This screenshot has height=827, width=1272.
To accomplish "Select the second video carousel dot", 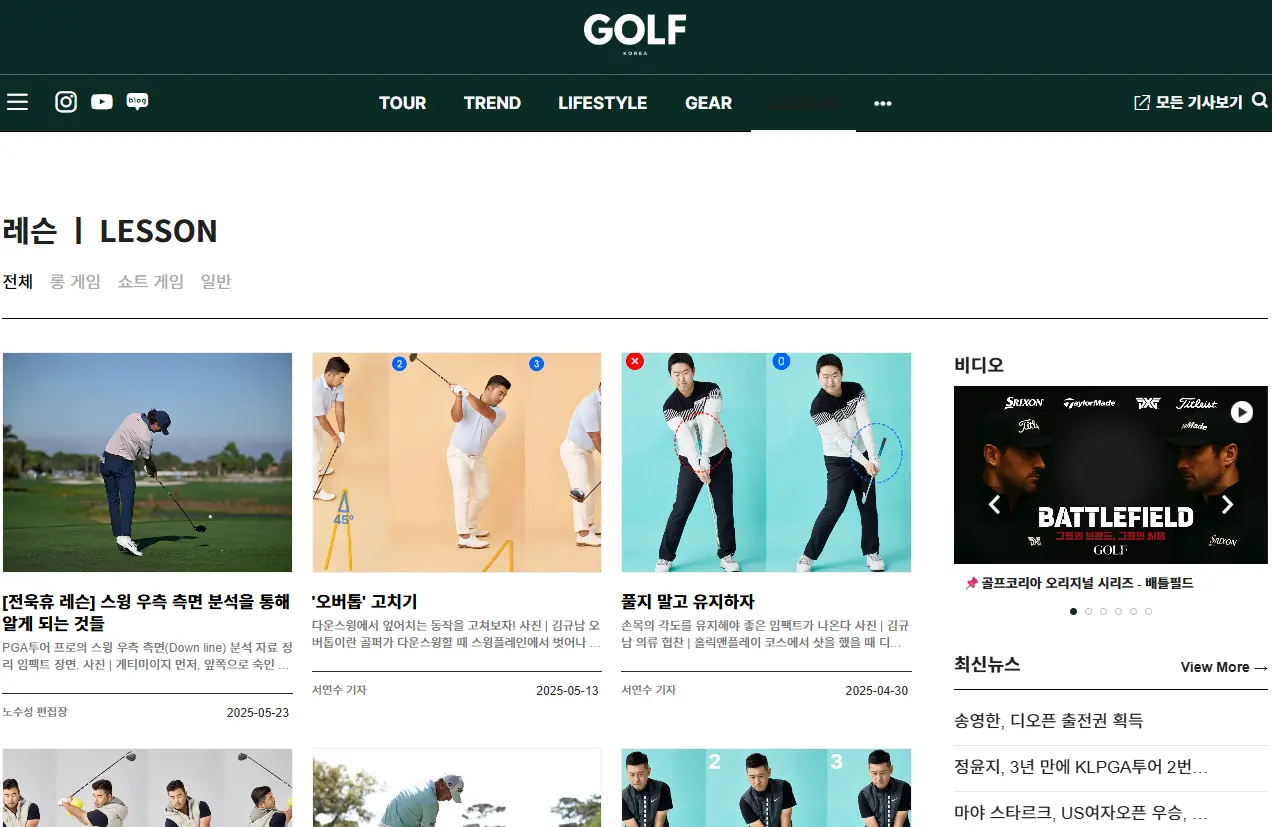I will [x=1089, y=611].
